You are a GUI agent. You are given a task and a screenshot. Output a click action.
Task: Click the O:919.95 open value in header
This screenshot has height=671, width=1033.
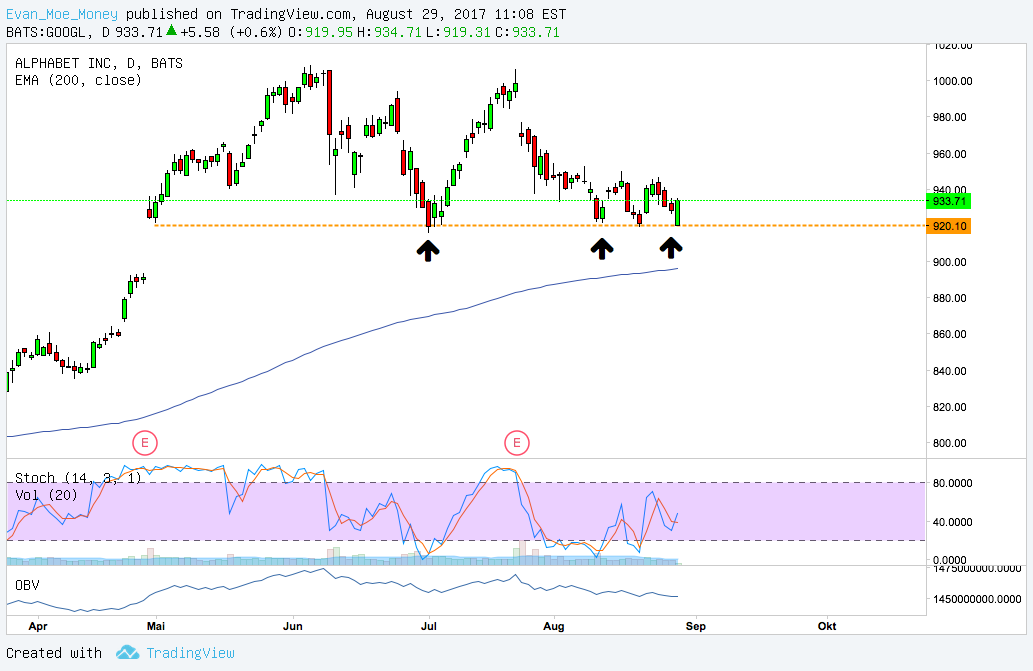[321, 32]
